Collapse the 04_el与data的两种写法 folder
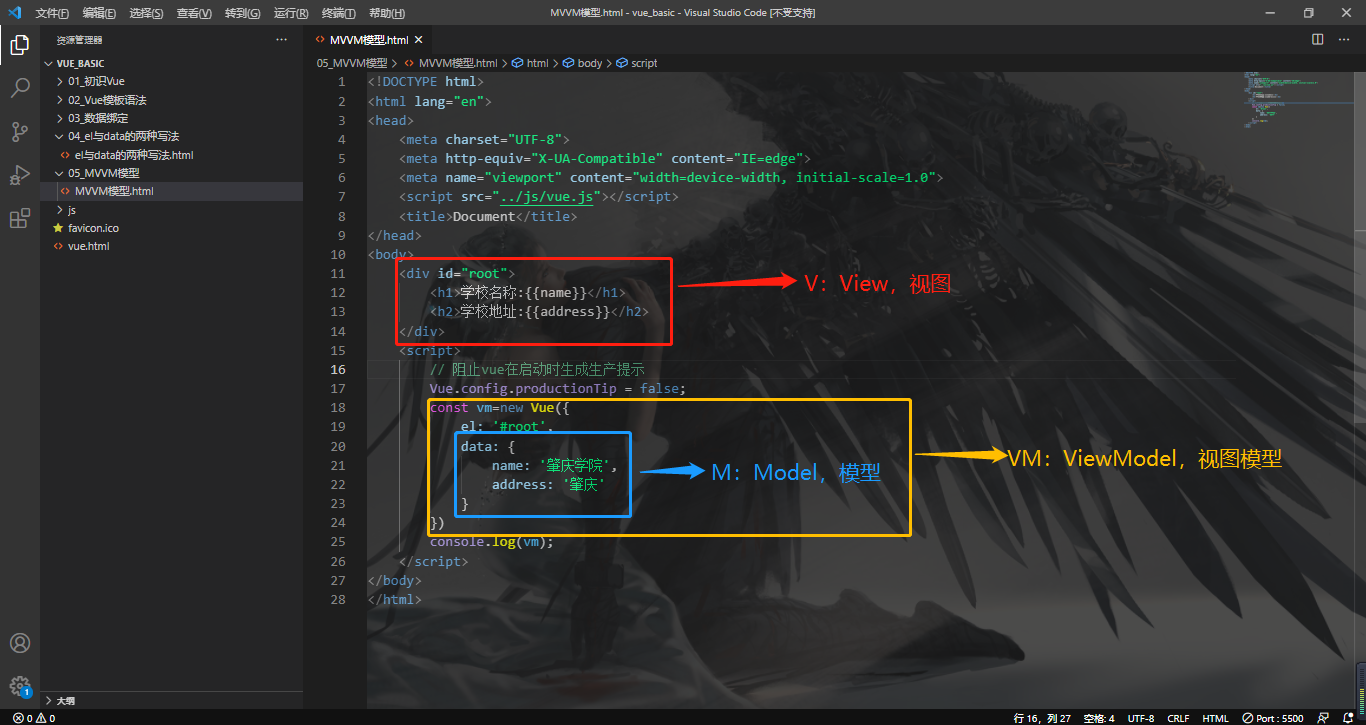Screen dimensions: 1366x725 tap(59, 136)
